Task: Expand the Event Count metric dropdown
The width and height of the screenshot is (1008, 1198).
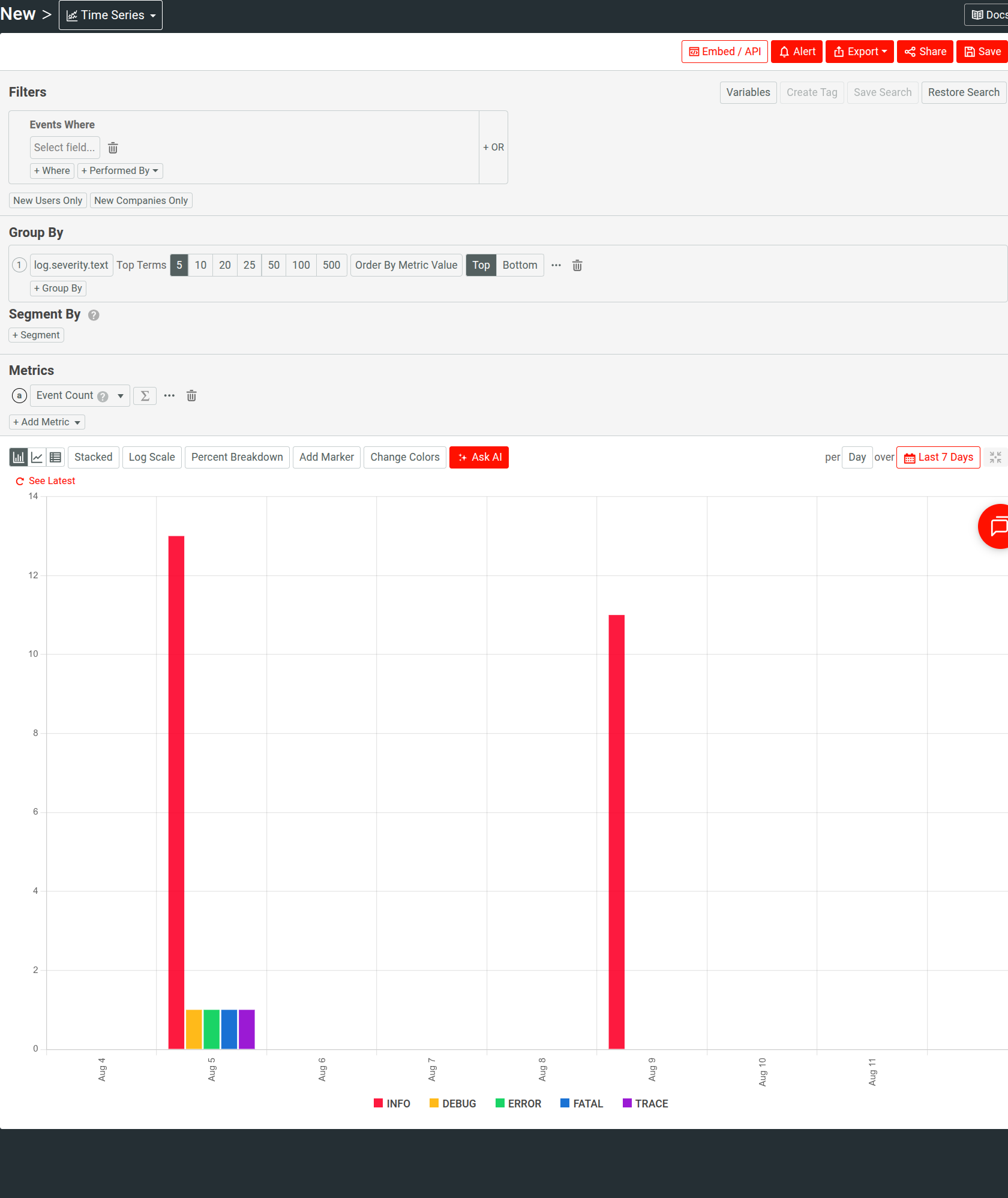Action: (119, 395)
